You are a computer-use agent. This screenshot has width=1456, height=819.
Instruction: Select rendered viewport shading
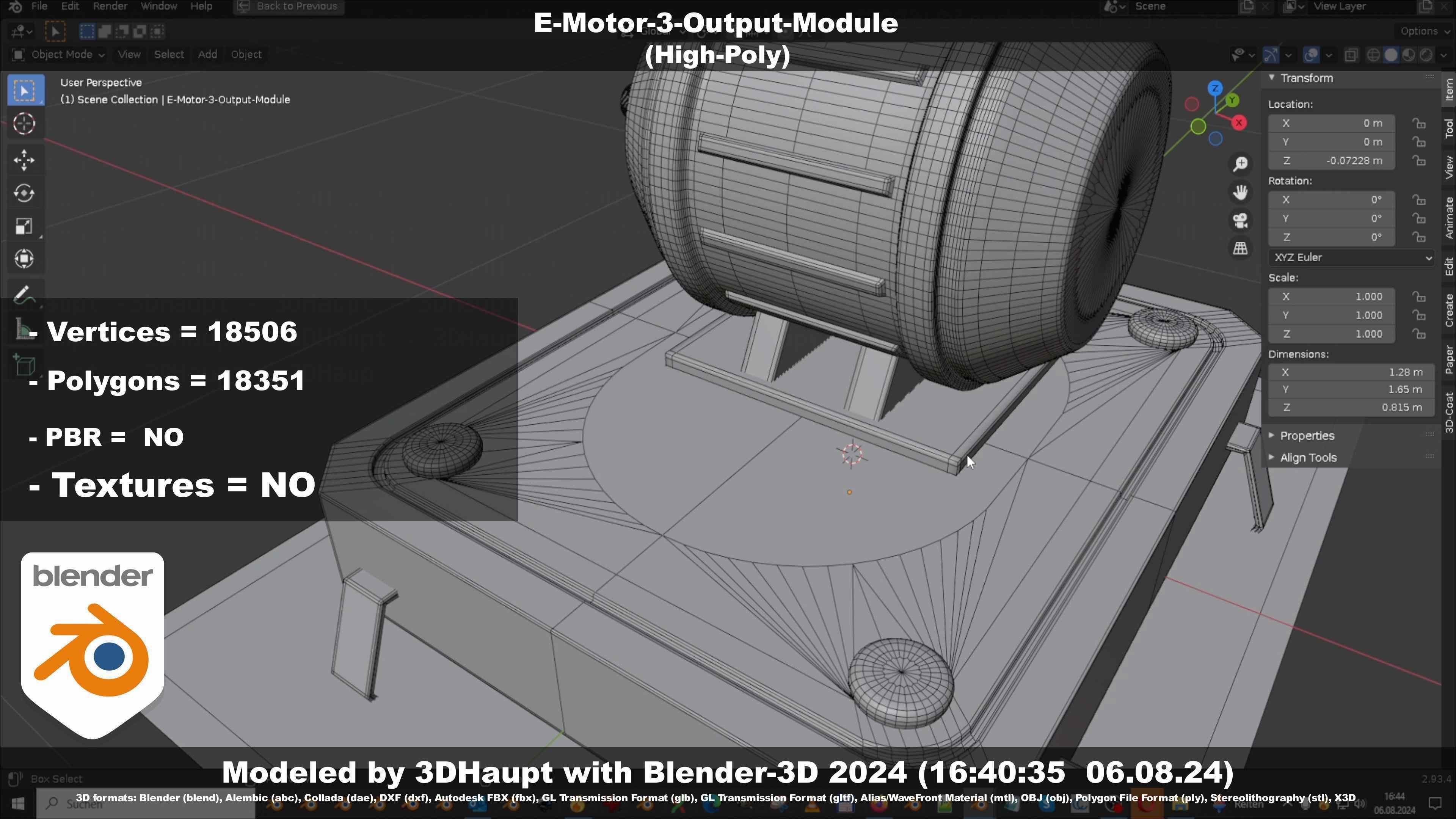click(x=1426, y=55)
